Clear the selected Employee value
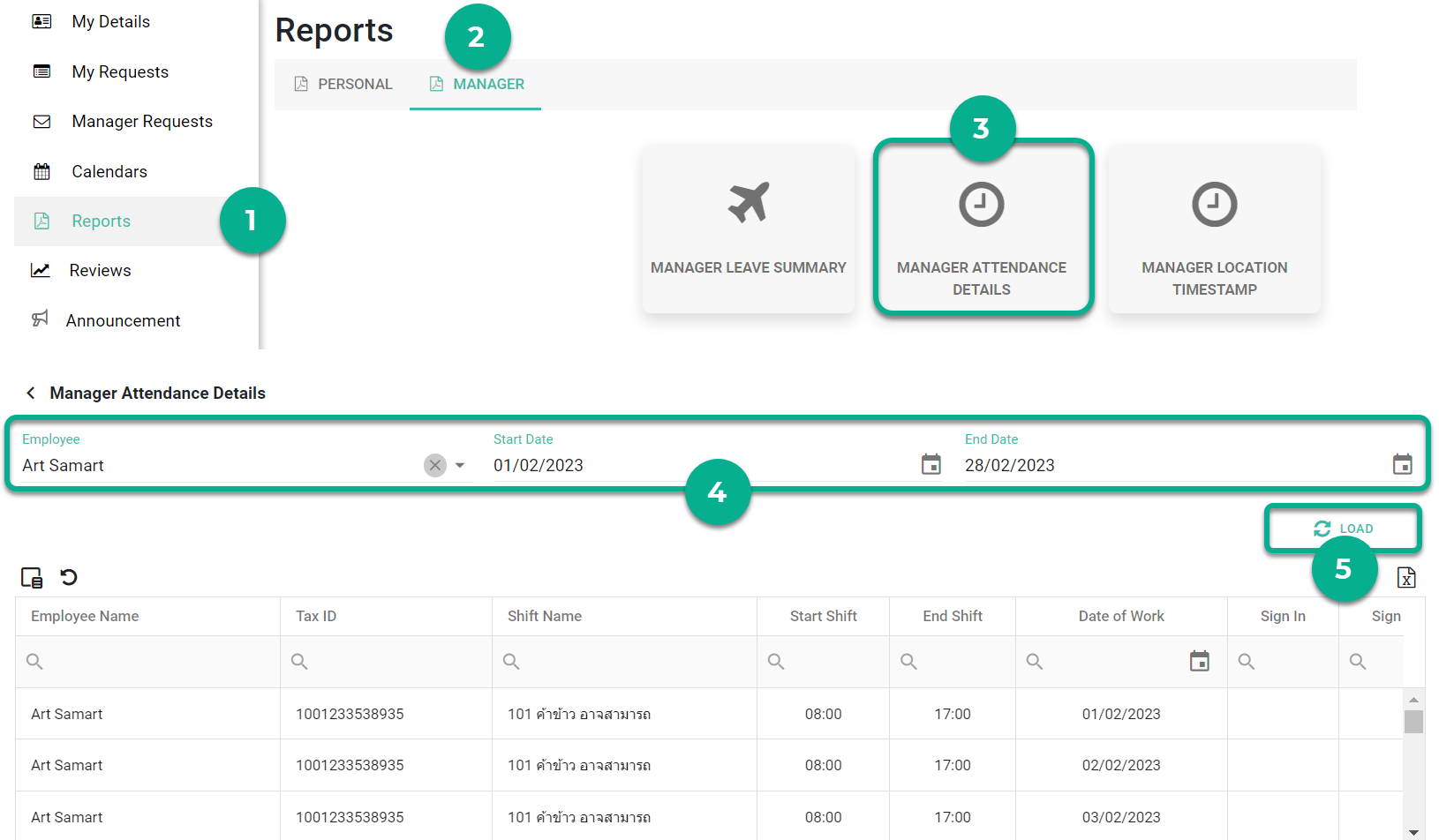1439x840 pixels. 435,465
